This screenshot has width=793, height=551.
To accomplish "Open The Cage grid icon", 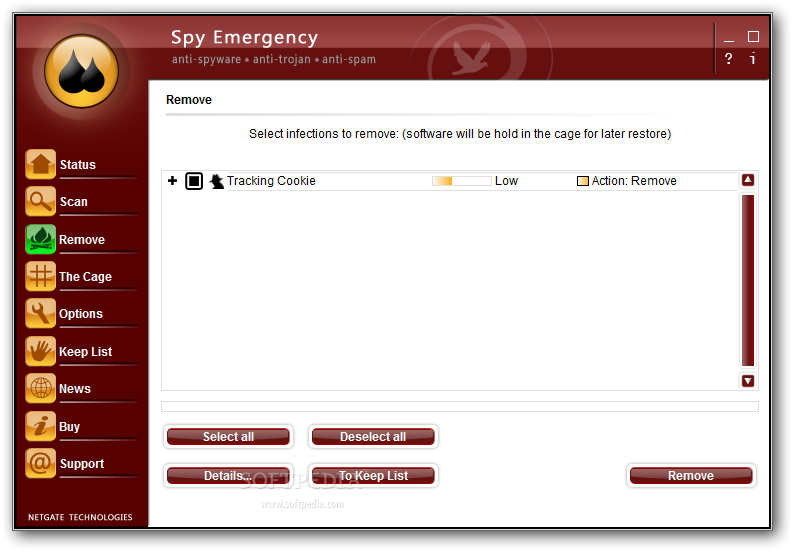I will point(40,276).
